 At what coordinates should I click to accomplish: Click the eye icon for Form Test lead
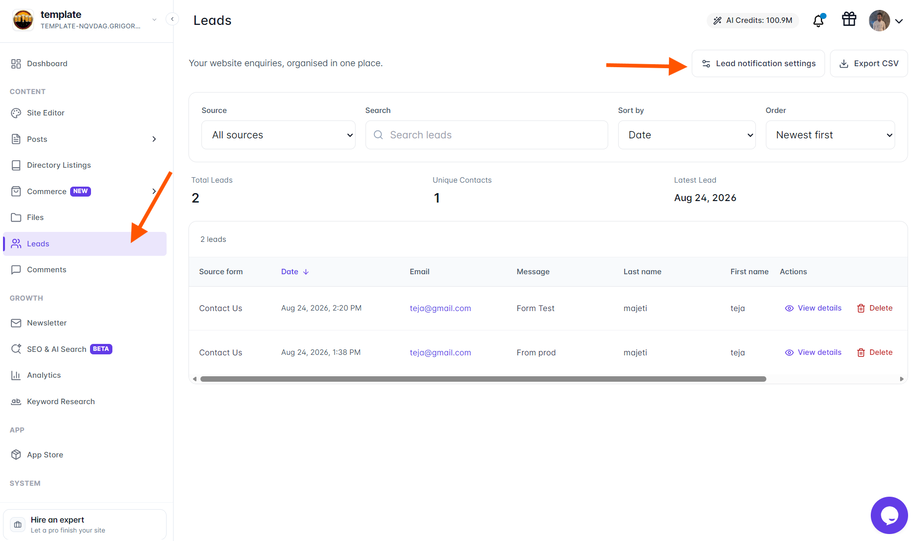(789, 308)
